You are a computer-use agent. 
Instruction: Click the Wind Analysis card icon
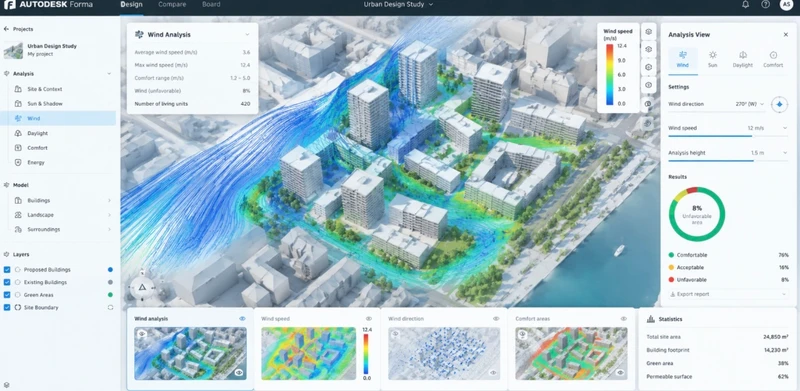pyautogui.click(x=139, y=35)
